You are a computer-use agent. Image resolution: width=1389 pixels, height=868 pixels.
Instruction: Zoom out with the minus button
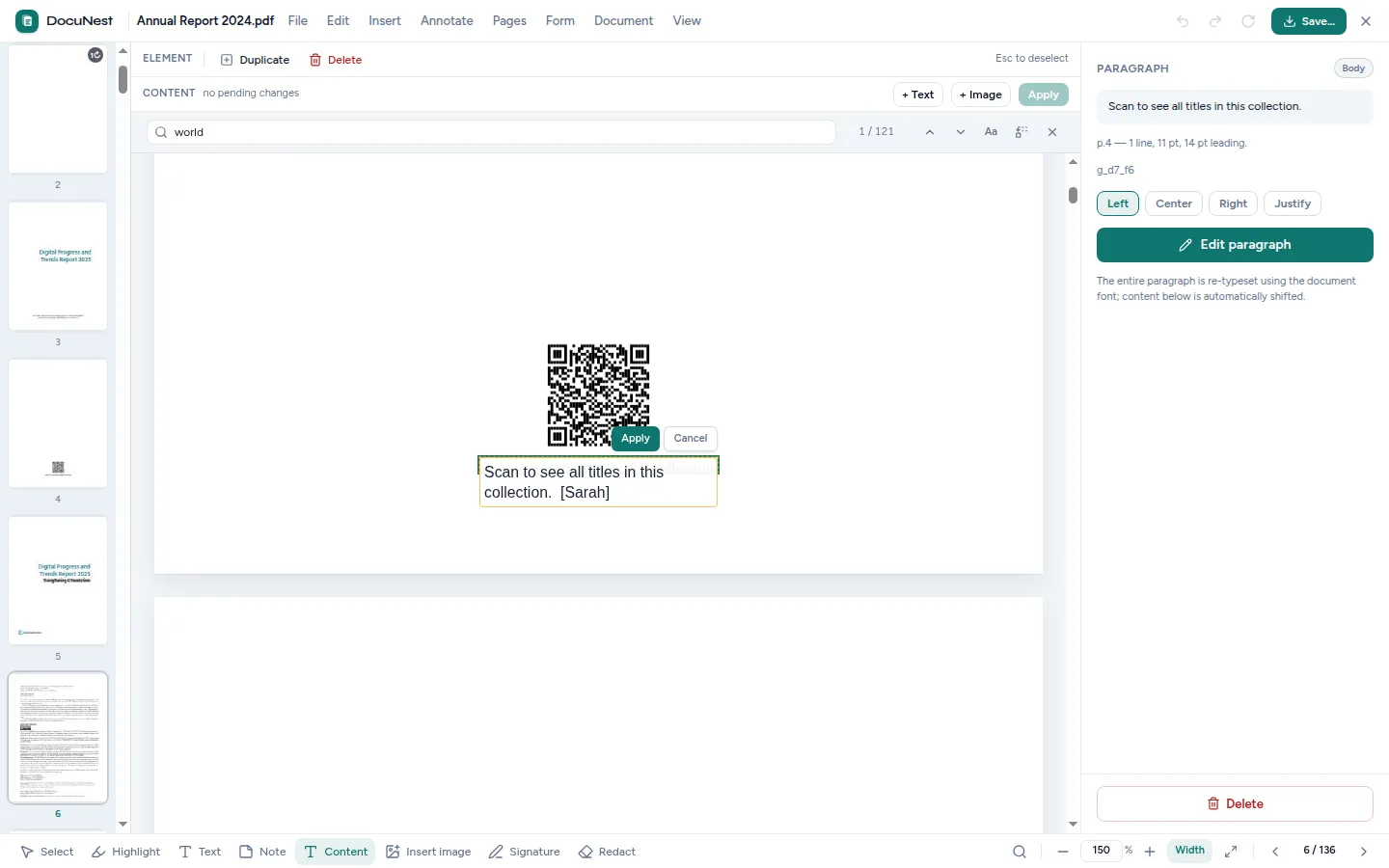click(1063, 852)
